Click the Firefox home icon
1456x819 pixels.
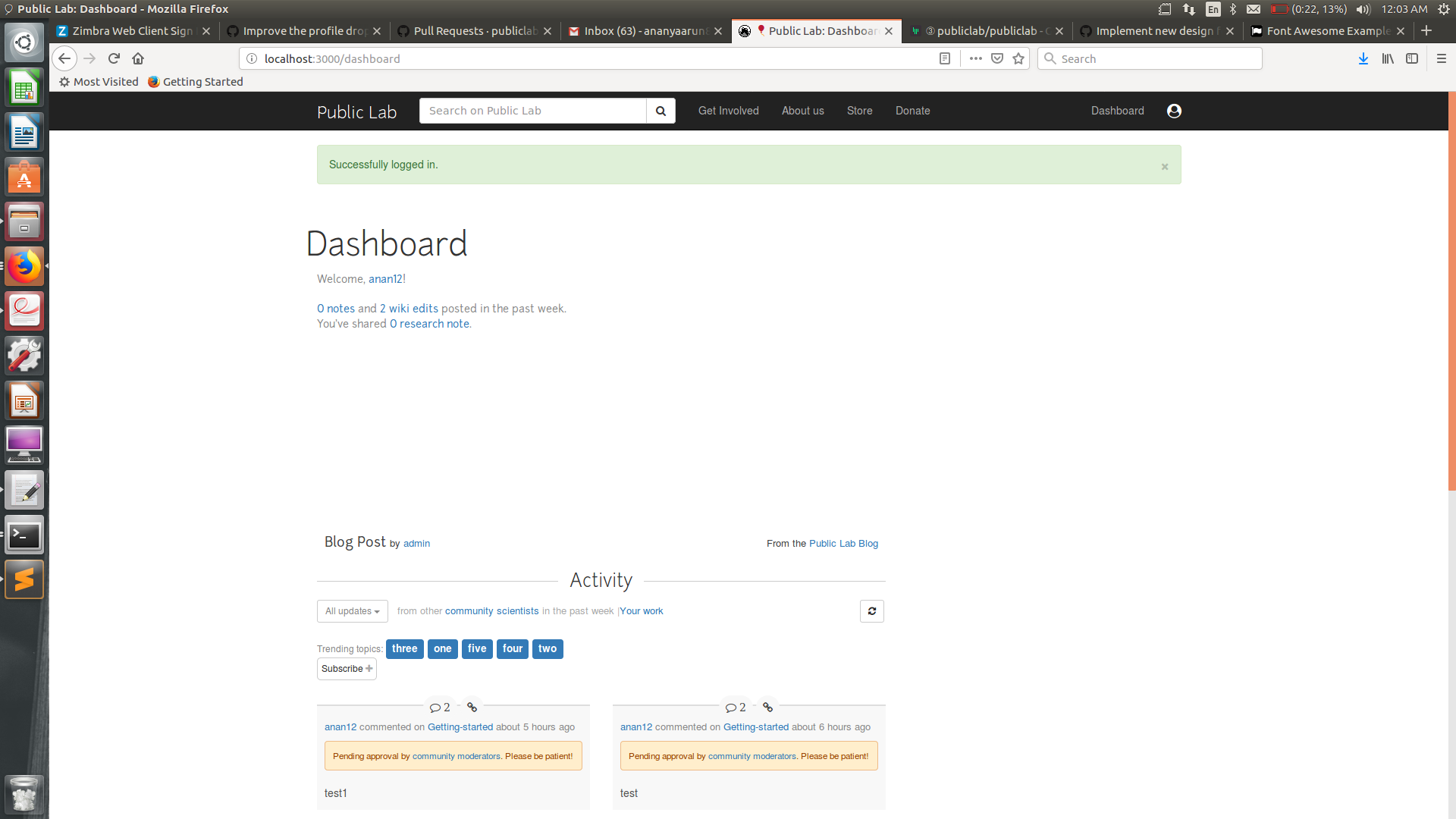138,58
